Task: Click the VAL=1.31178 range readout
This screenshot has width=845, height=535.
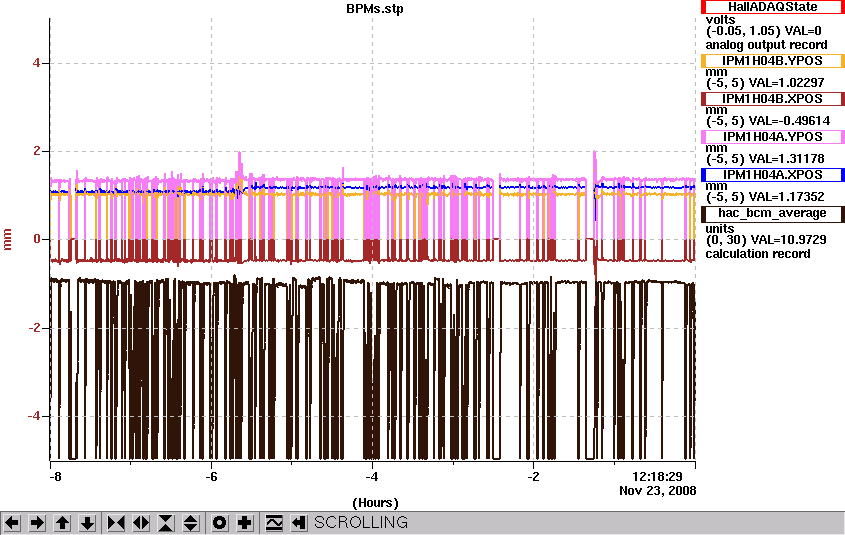Action: [x=765, y=159]
